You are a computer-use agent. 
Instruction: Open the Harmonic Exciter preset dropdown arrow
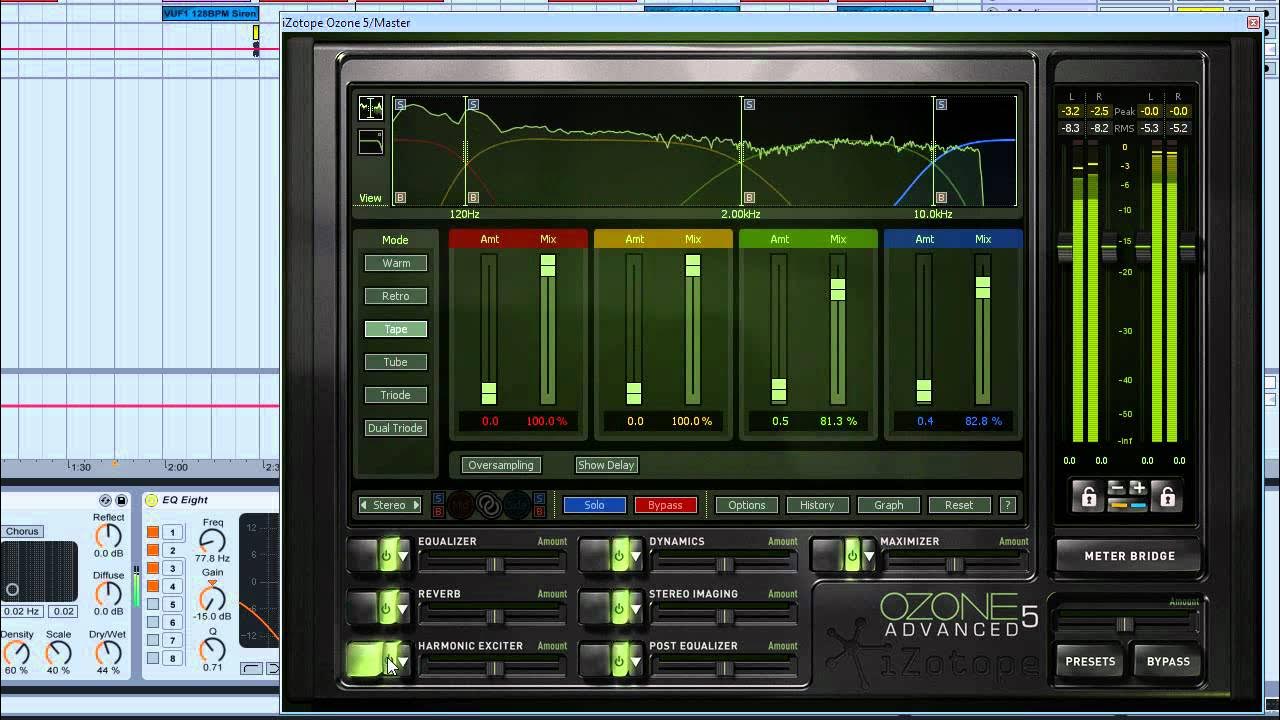pyautogui.click(x=403, y=661)
